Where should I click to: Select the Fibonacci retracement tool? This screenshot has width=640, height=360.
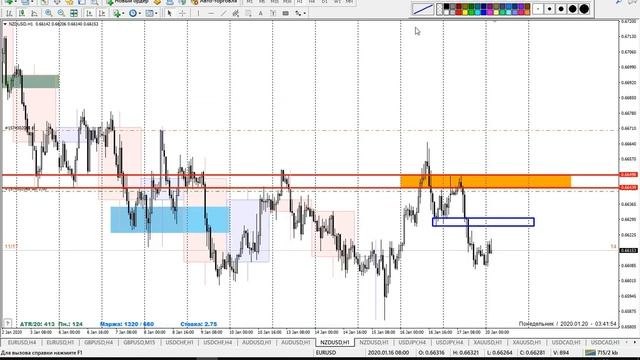click(248, 13)
